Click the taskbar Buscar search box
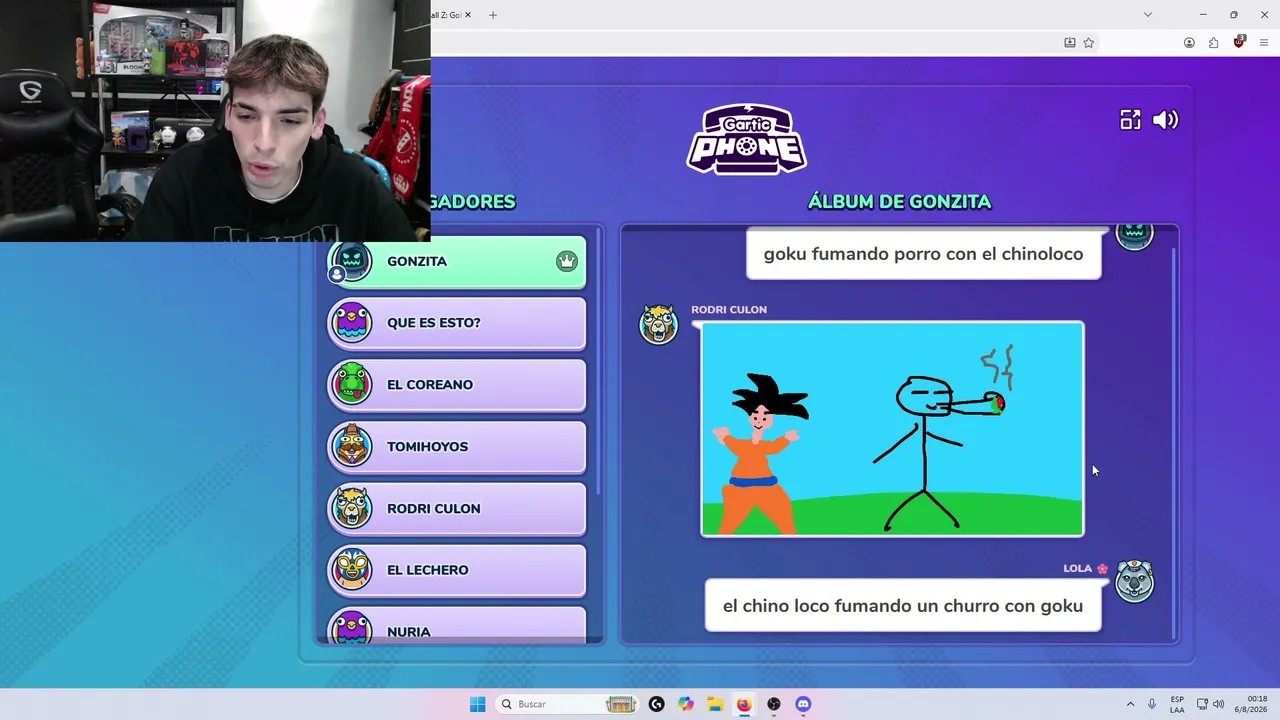 (568, 704)
